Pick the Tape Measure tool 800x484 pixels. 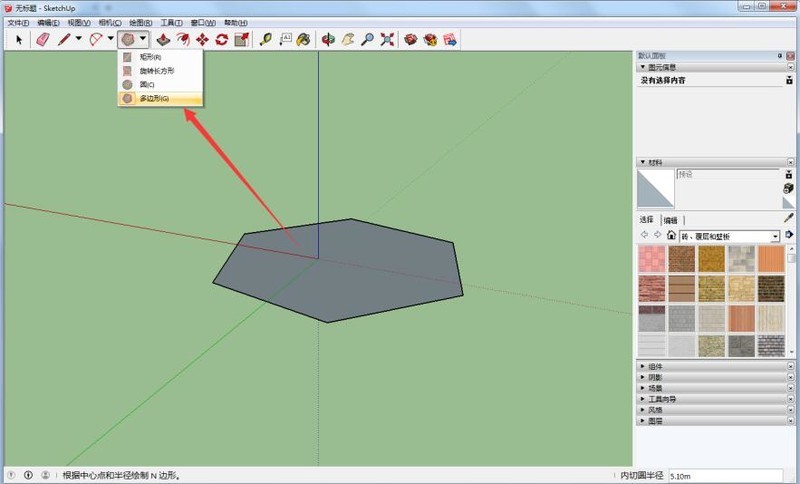(x=266, y=40)
